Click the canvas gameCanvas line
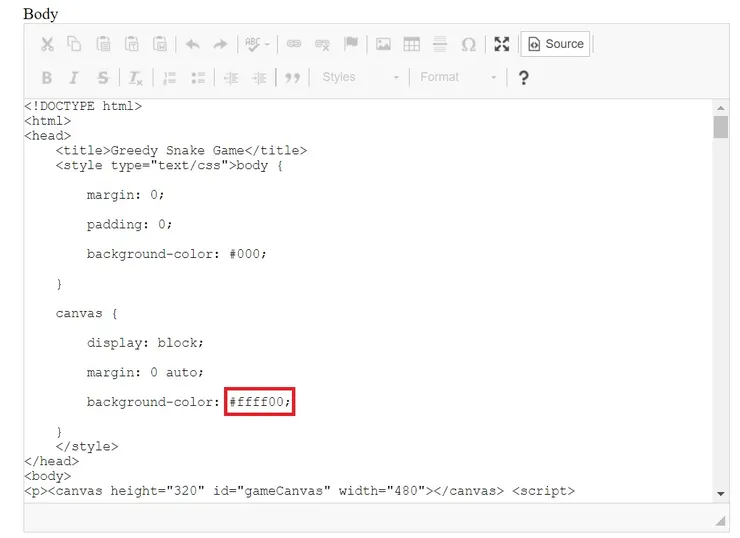The image size is (740, 538). (x=300, y=491)
